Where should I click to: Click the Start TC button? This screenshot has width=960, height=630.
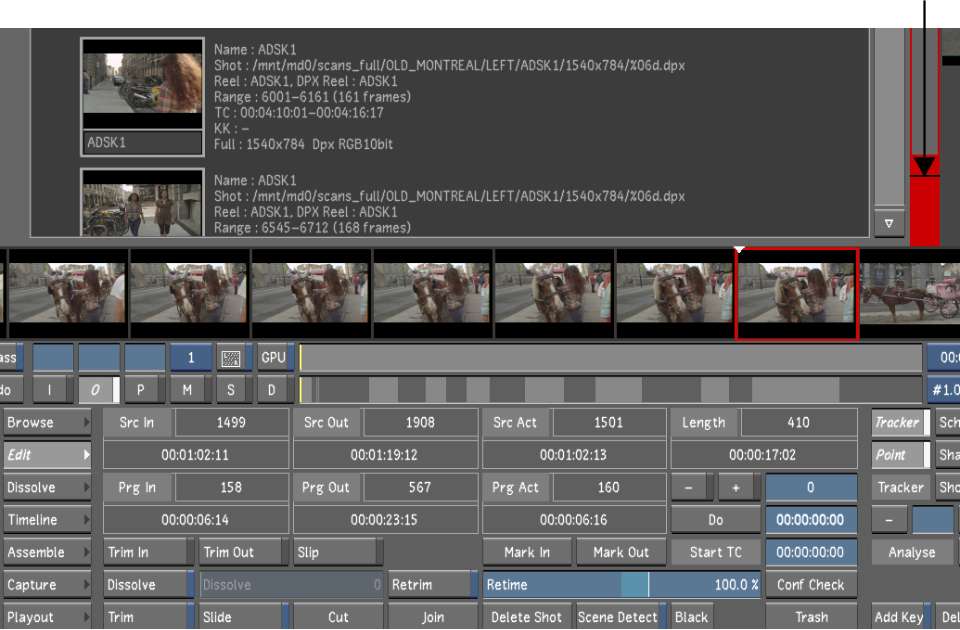[716, 552]
